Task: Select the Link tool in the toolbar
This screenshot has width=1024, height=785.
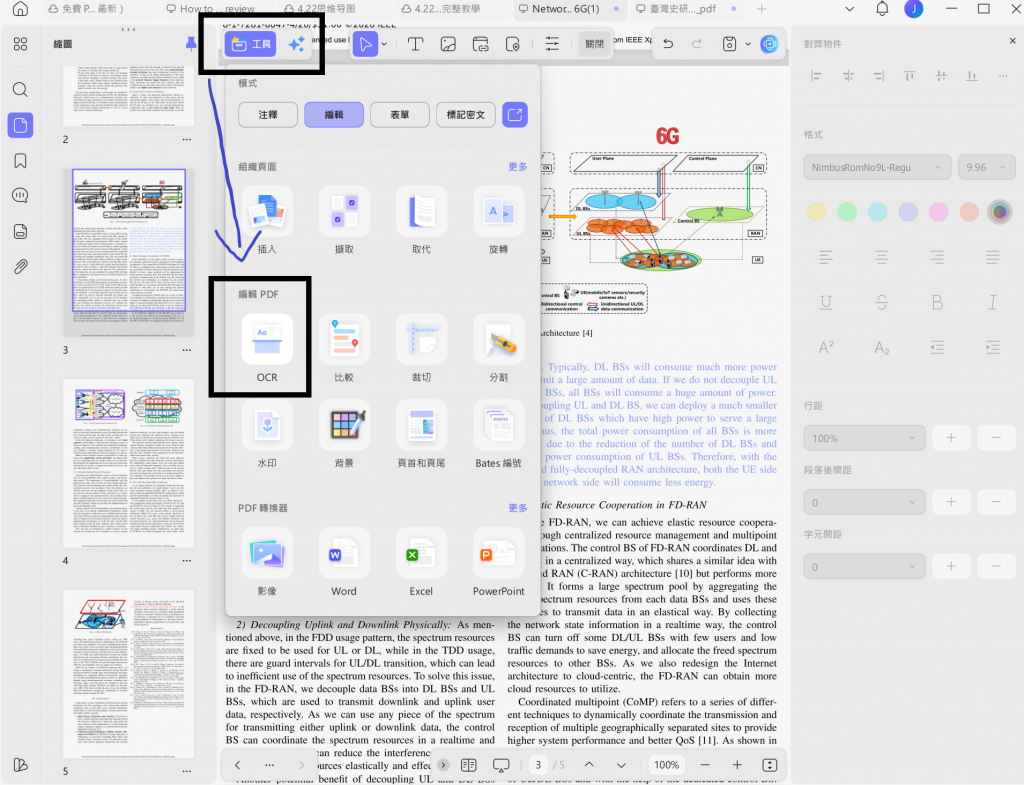Action: point(481,44)
